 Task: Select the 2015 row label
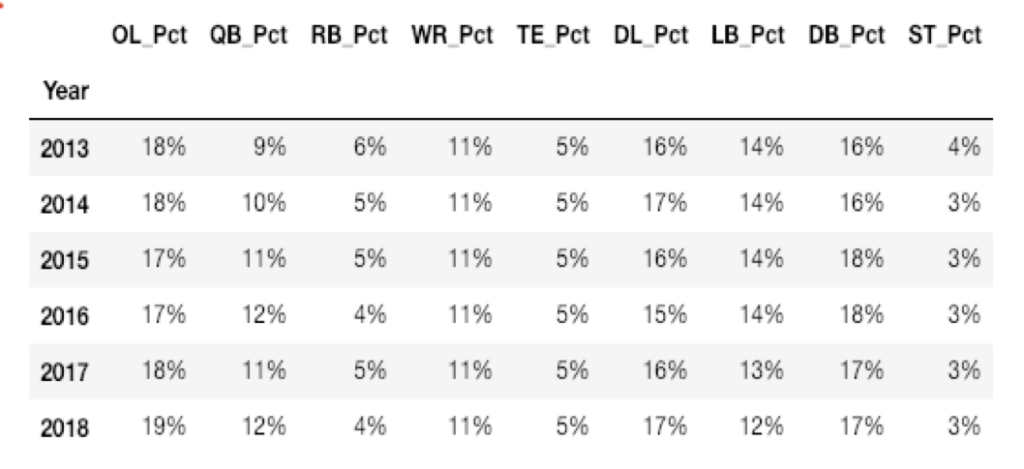65,261
